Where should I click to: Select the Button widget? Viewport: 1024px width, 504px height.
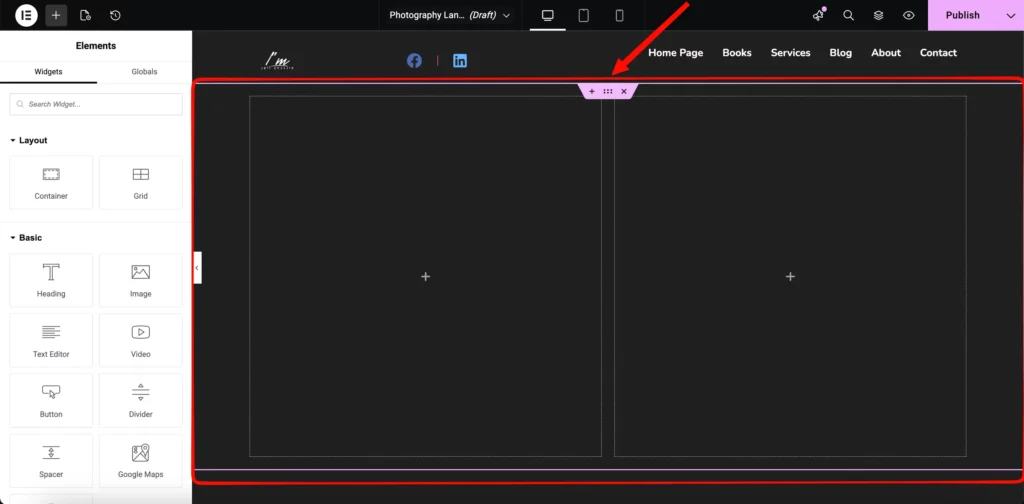[51, 400]
